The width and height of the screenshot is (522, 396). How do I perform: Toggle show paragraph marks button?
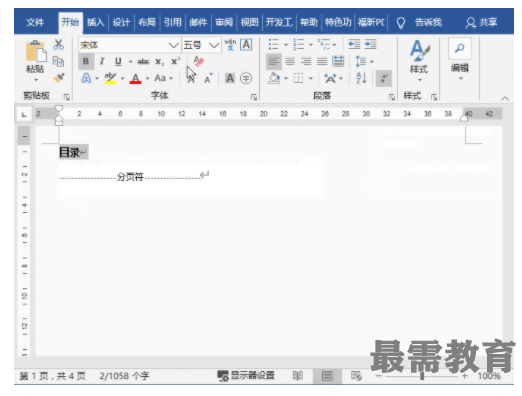pyautogui.click(x=384, y=79)
